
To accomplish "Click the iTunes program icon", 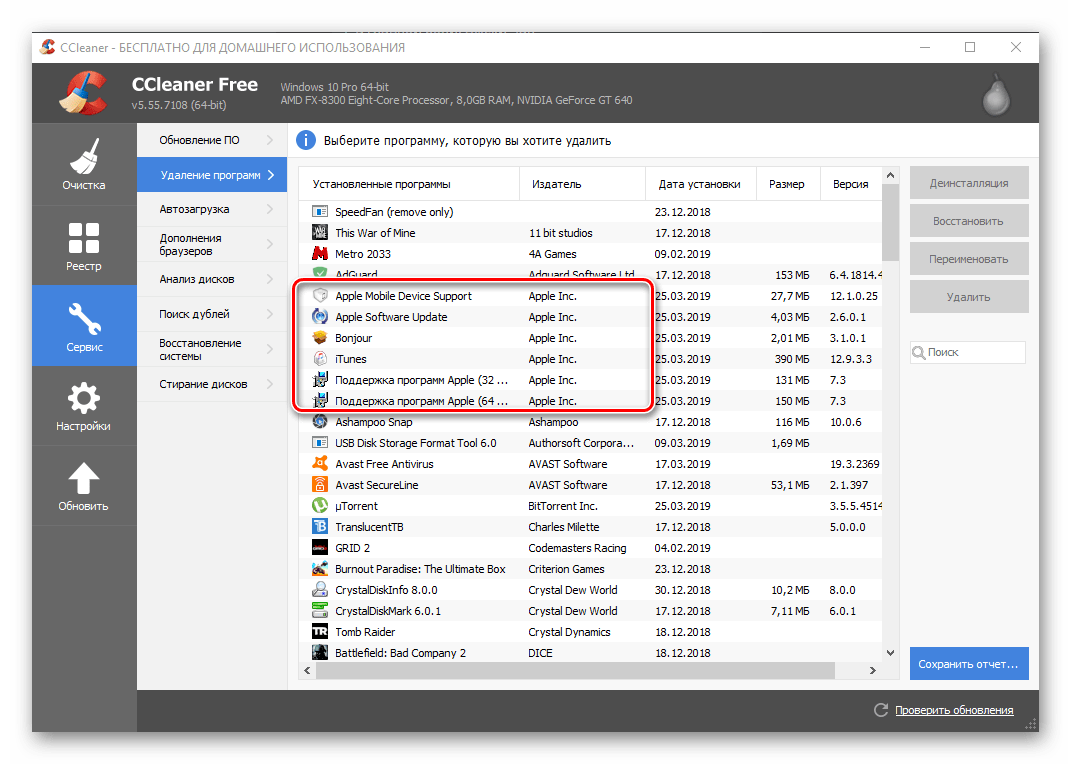I will 320,359.
